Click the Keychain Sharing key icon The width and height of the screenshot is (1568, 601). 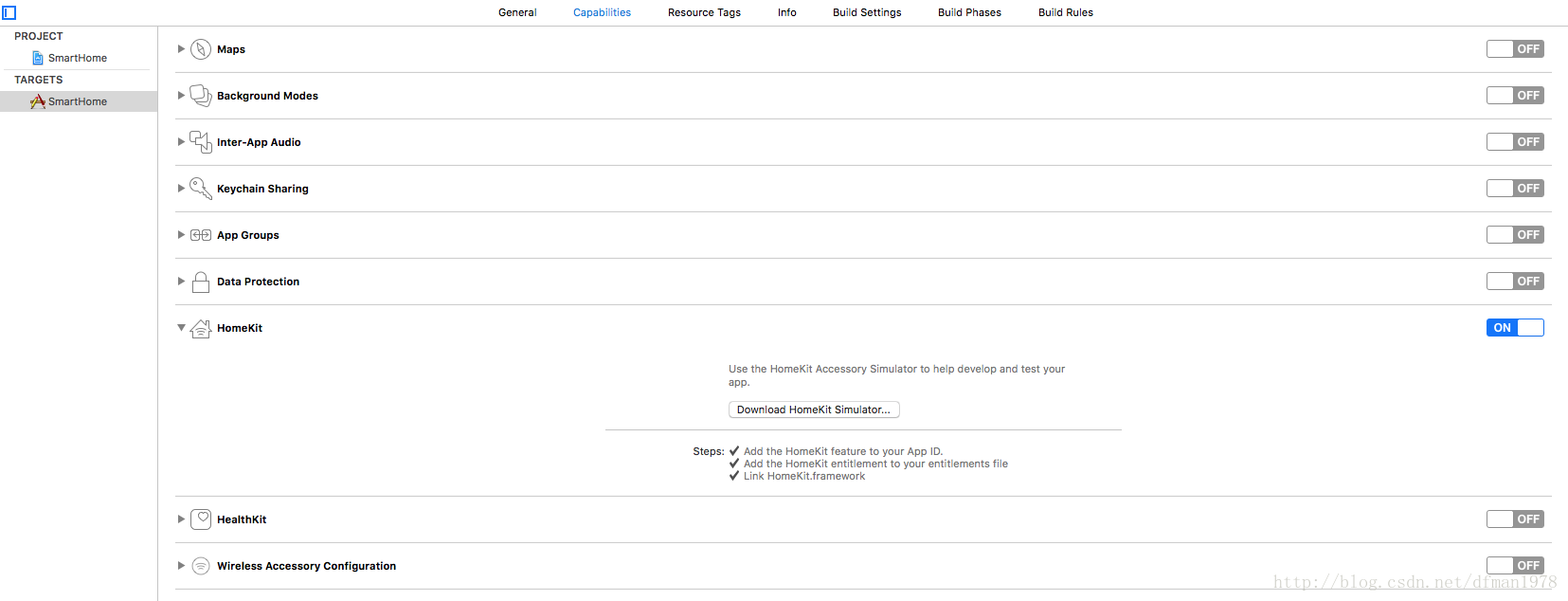pyautogui.click(x=201, y=189)
